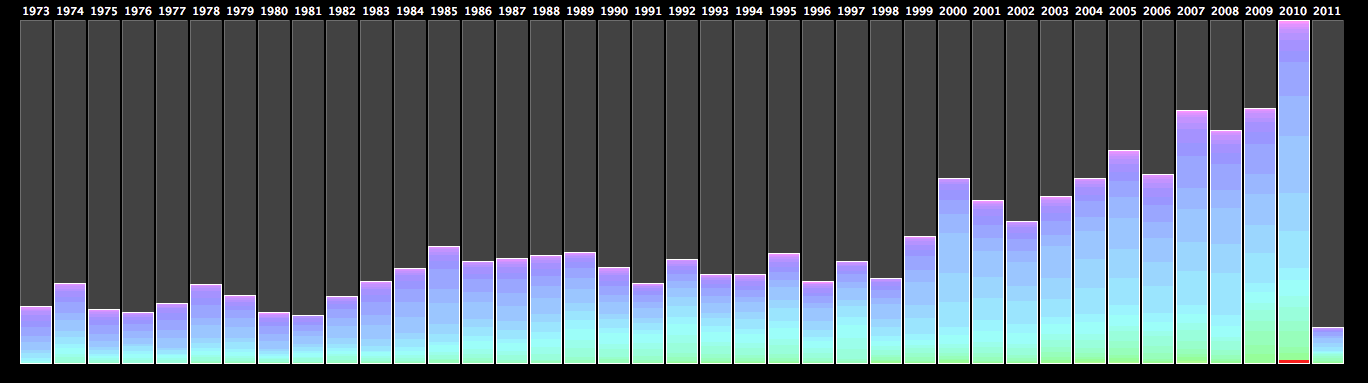Select the 1977 year bar
Screen dimensions: 1368x383
pyautogui.click(x=172, y=333)
